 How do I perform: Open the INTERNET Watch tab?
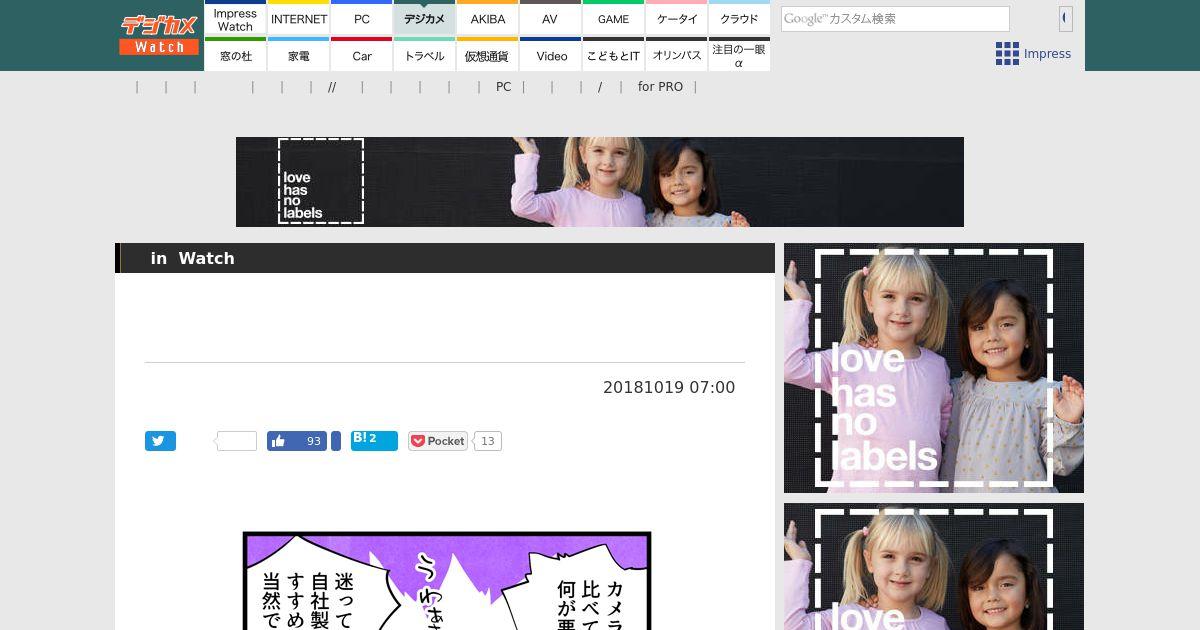(x=299, y=18)
